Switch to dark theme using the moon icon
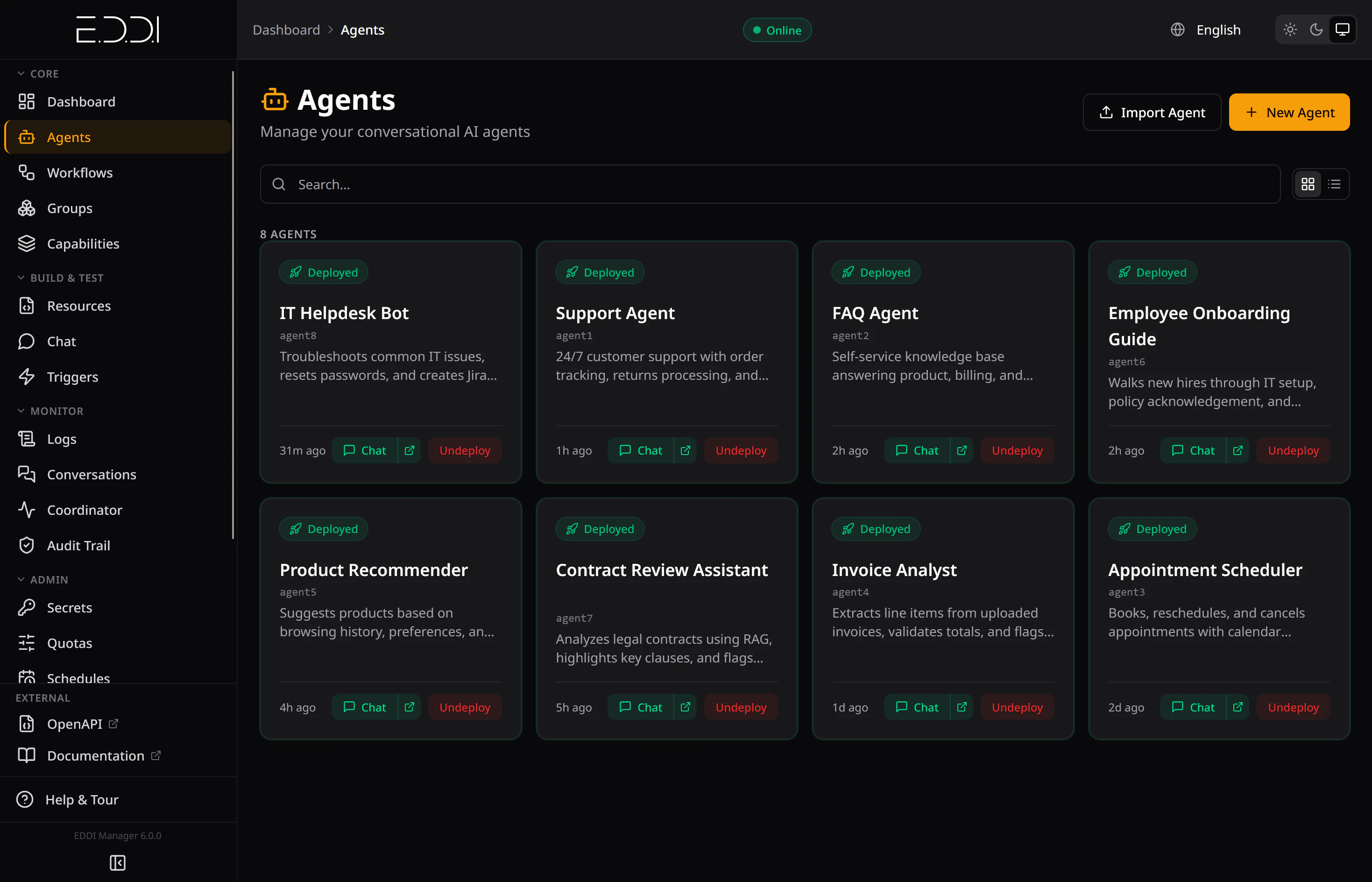The height and width of the screenshot is (882, 1372). pyautogui.click(x=1316, y=29)
